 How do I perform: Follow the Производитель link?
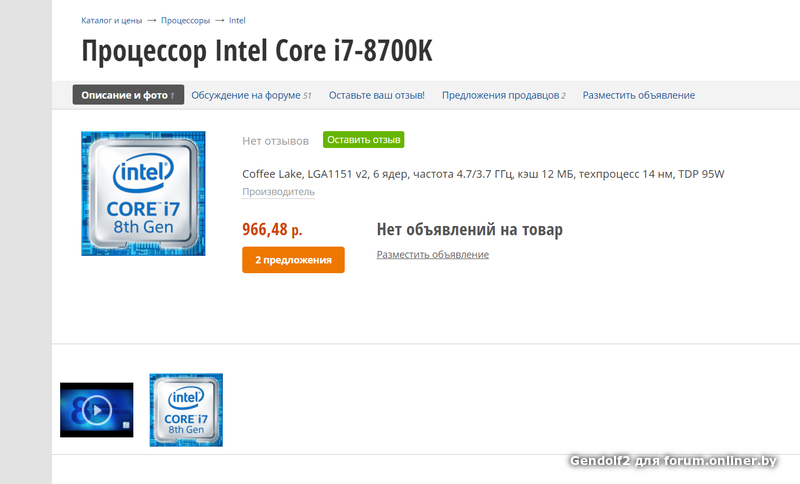tap(279, 192)
